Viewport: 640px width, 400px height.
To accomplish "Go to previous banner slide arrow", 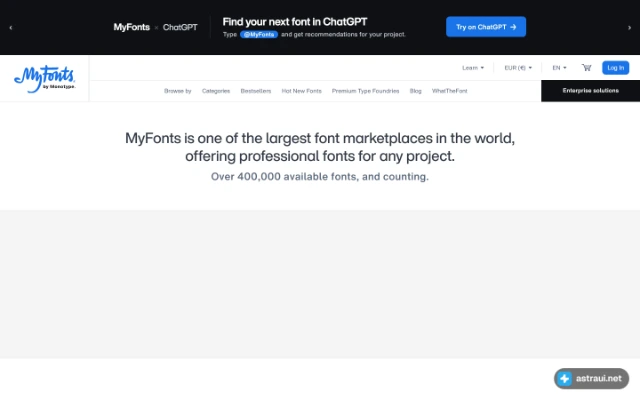I will coord(11,28).
